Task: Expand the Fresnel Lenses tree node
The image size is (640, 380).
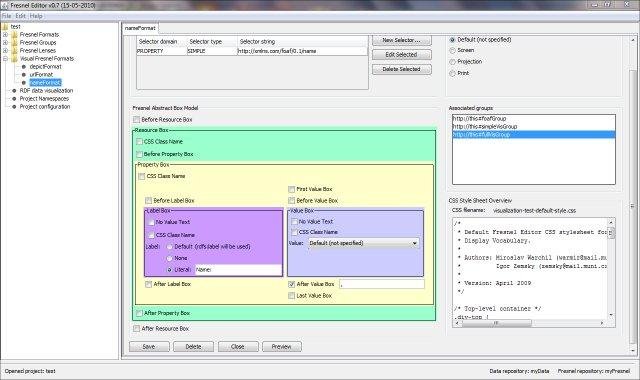Action: [5, 51]
